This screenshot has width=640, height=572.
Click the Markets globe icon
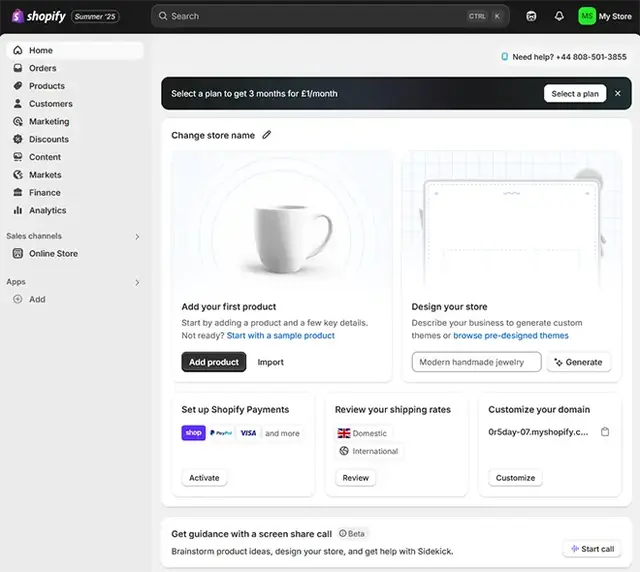tap(18, 174)
